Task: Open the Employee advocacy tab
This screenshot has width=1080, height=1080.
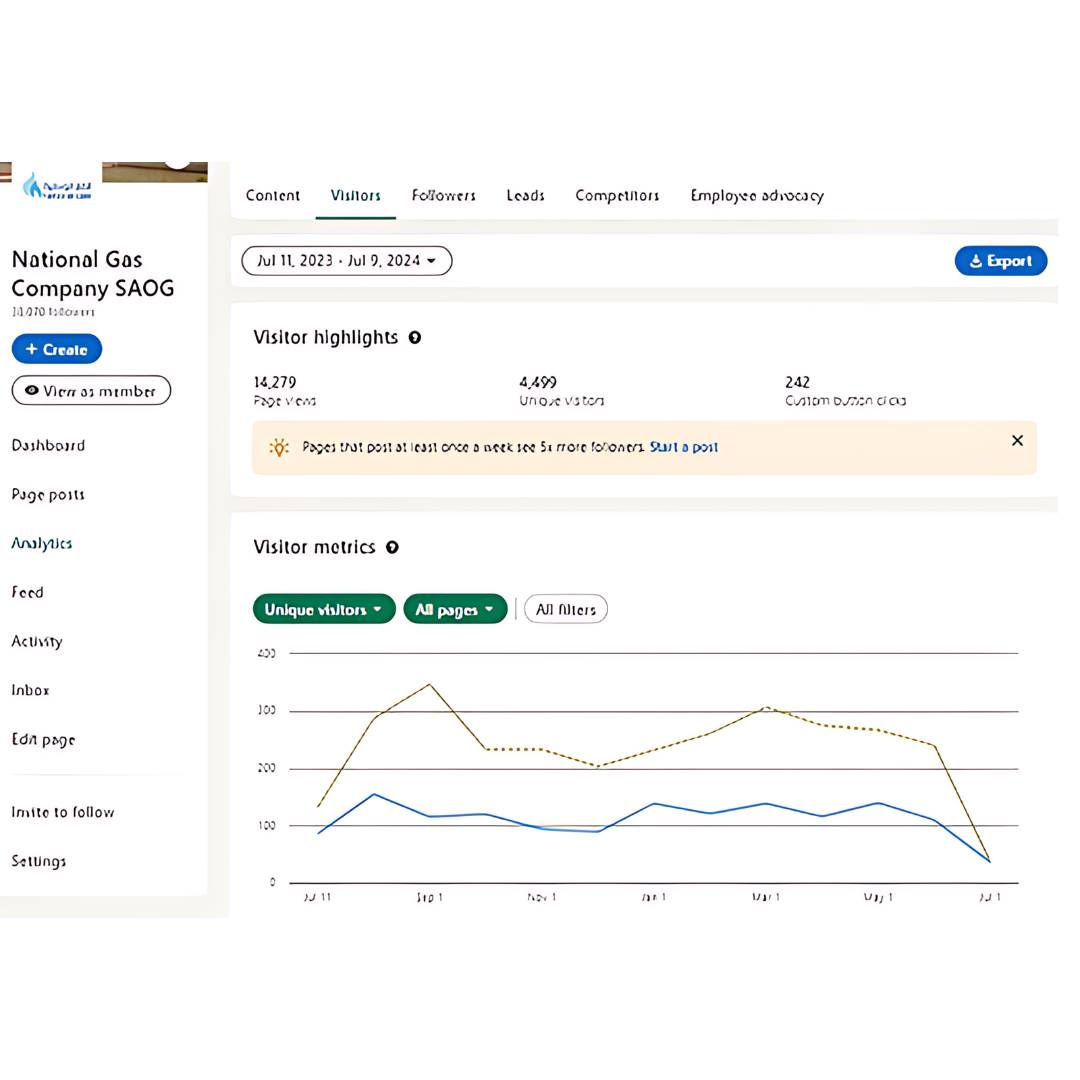Action: point(757,196)
